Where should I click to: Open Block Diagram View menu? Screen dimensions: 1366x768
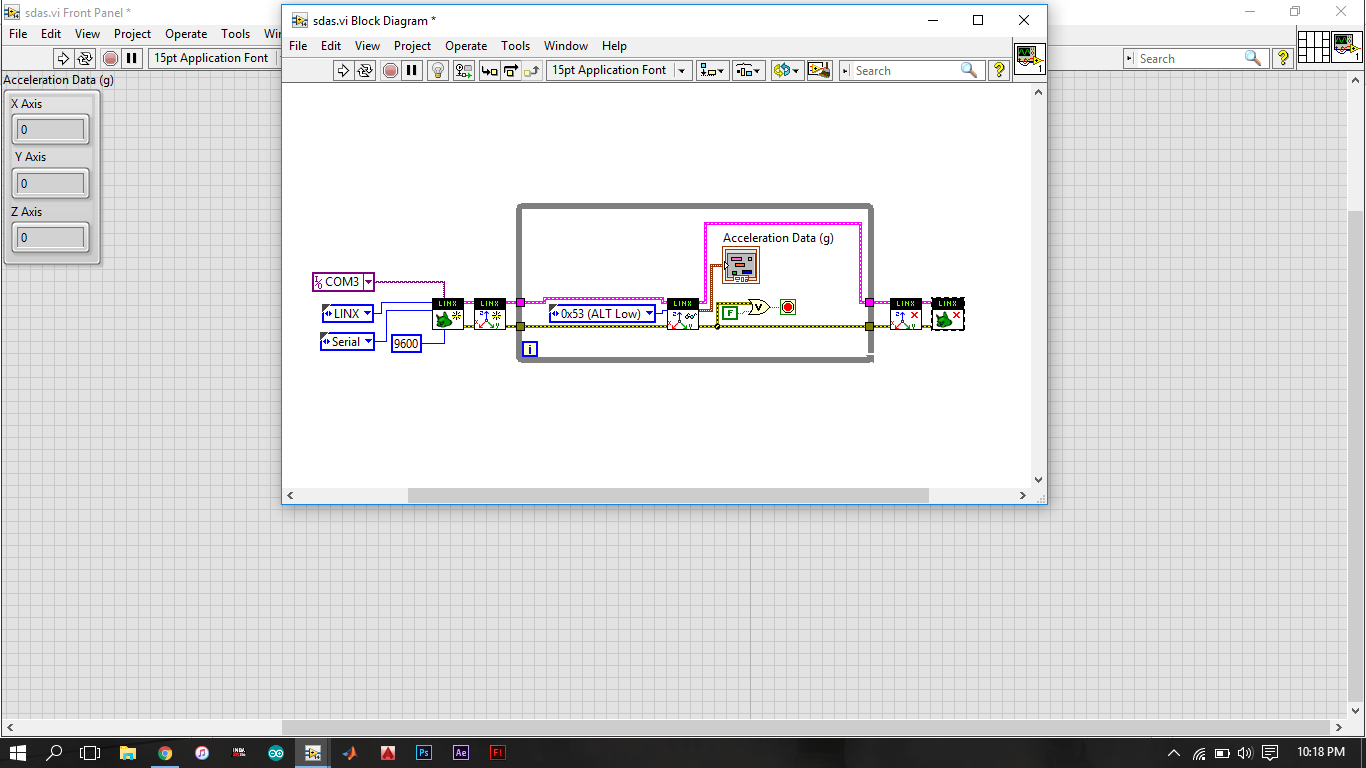click(367, 46)
